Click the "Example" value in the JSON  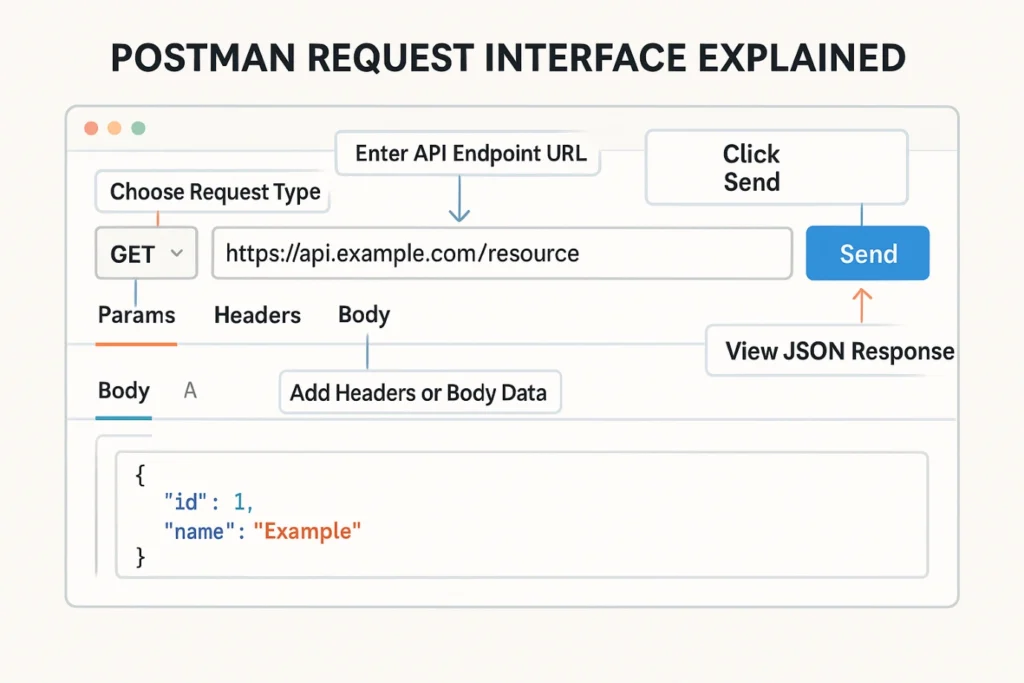[307, 531]
